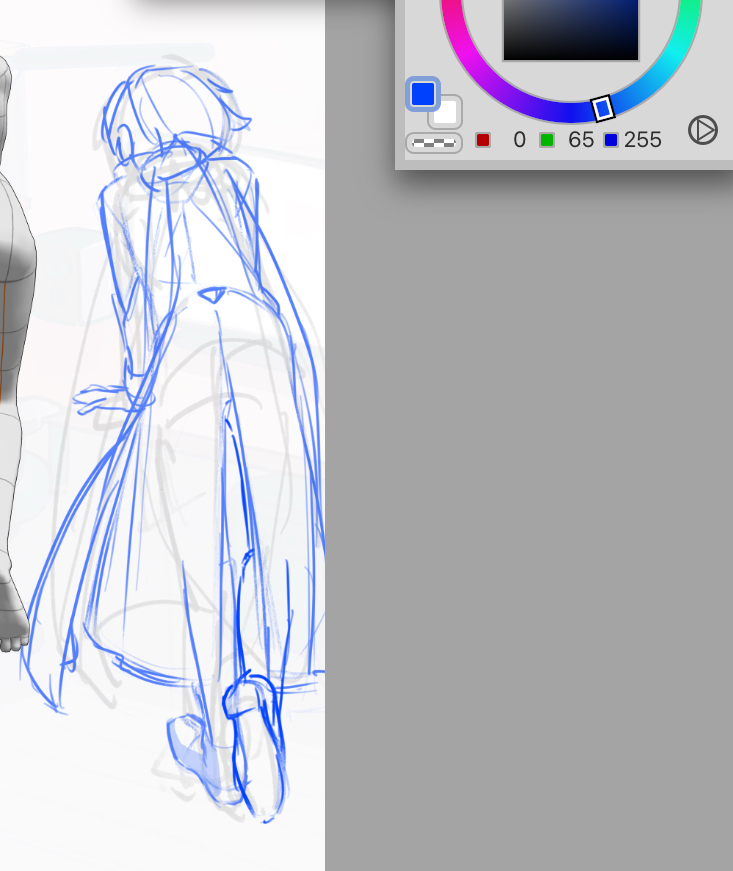Select the blue main color swatch

click(x=423, y=94)
